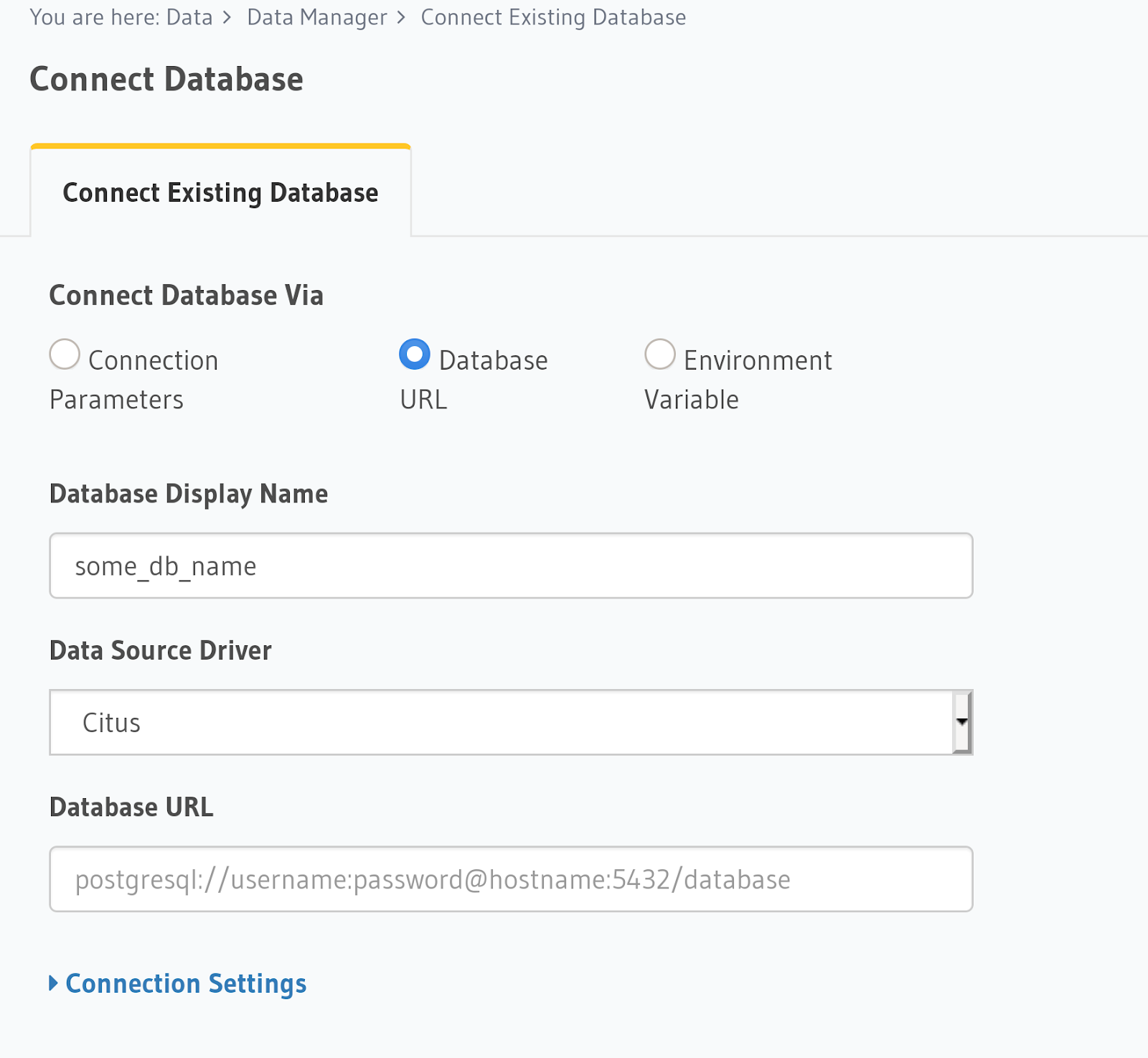Click the Data Source Driver field label

click(x=161, y=650)
